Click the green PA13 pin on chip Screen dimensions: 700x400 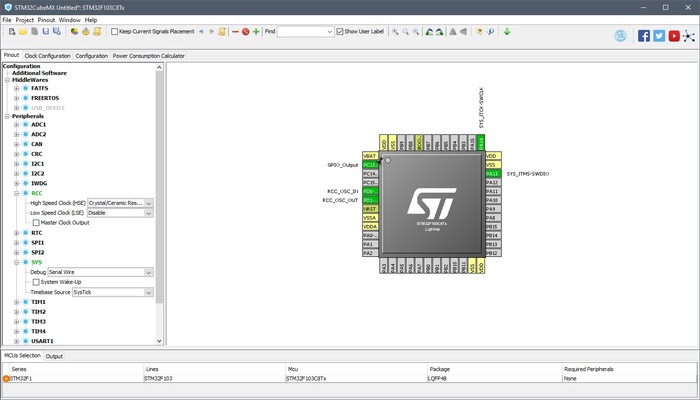pyautogui.click(x=493, y=174)
